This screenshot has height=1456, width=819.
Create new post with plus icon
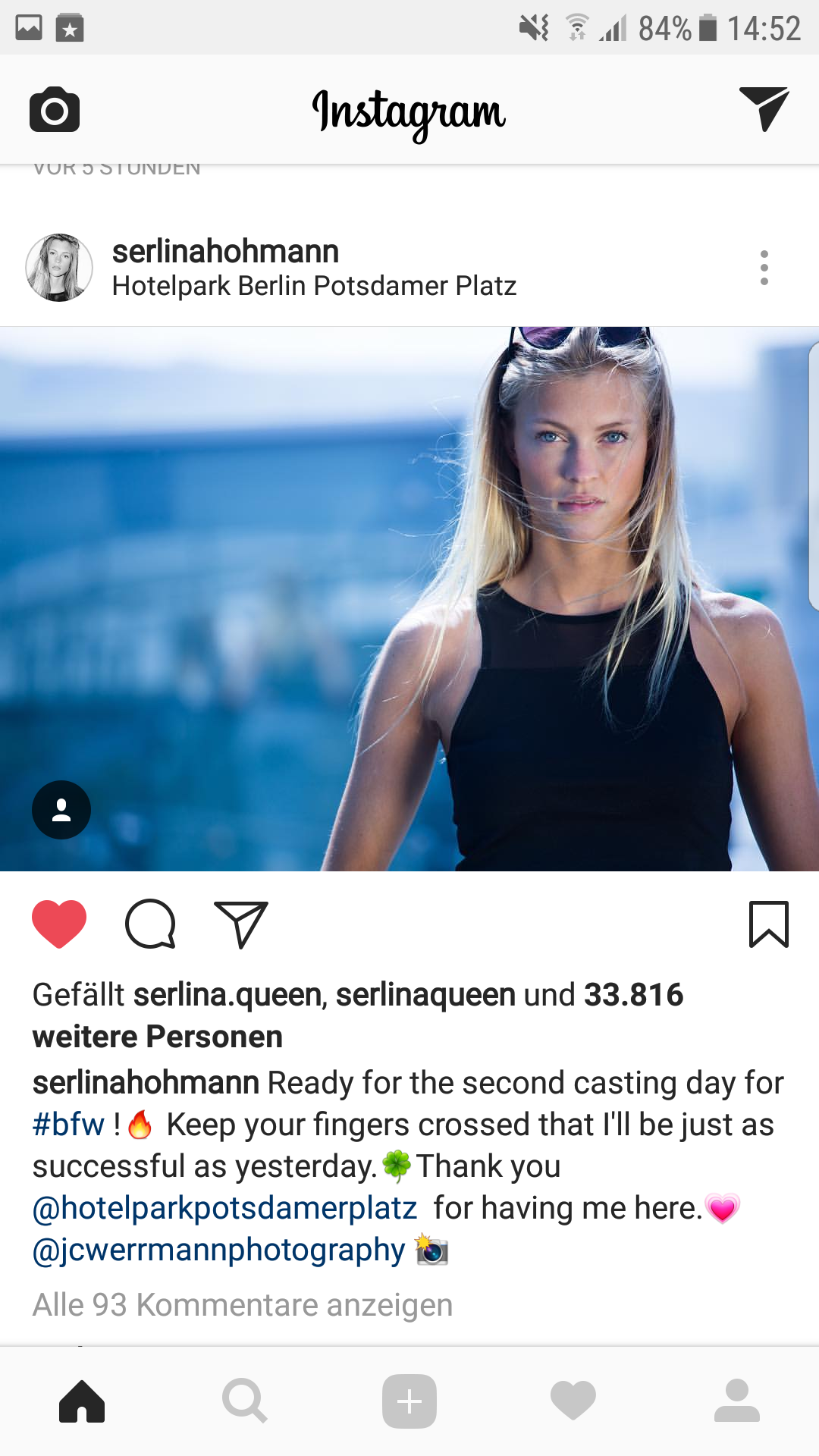click(409, 1401)
